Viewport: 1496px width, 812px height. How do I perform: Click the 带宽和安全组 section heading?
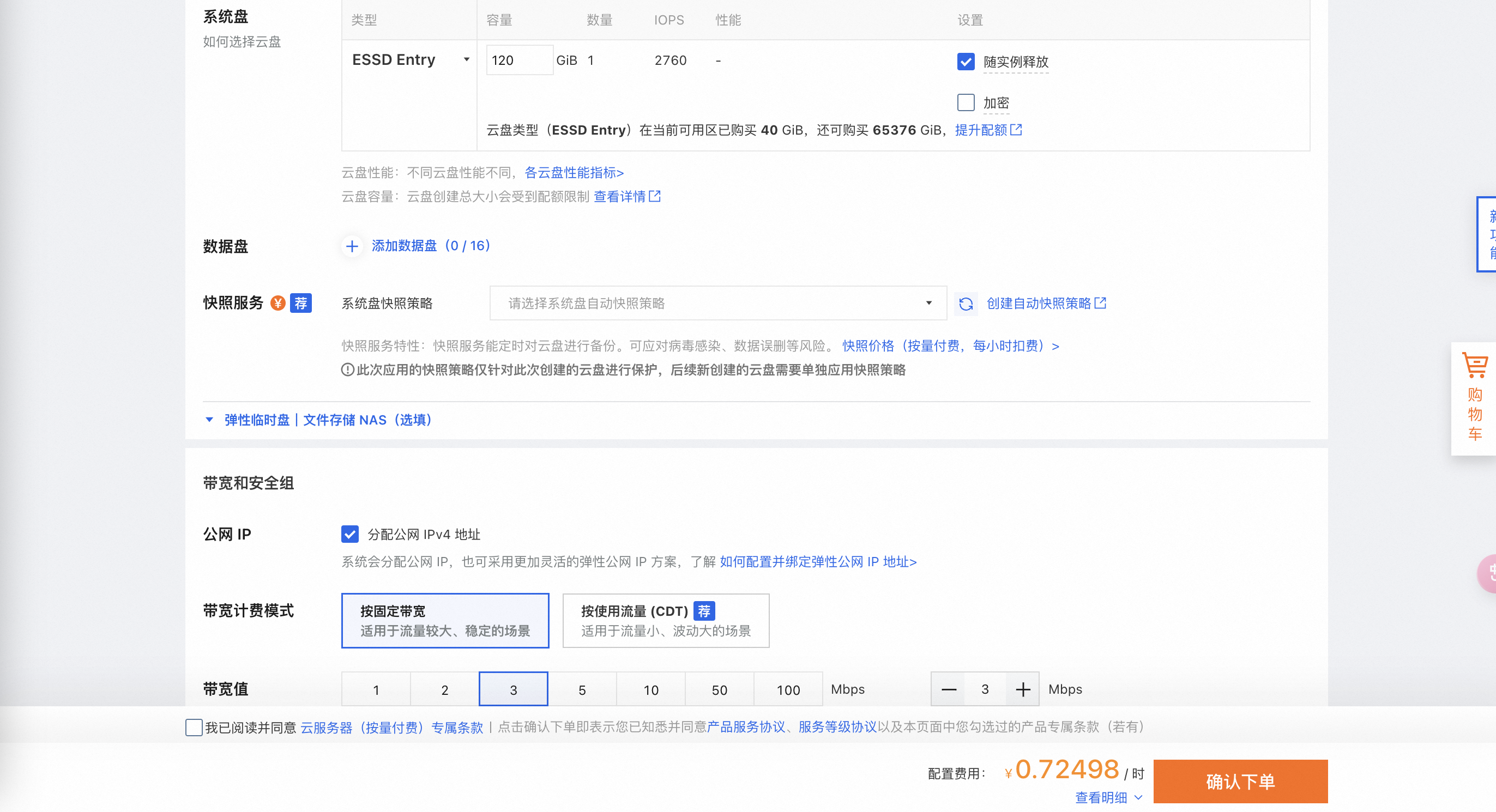249,483
